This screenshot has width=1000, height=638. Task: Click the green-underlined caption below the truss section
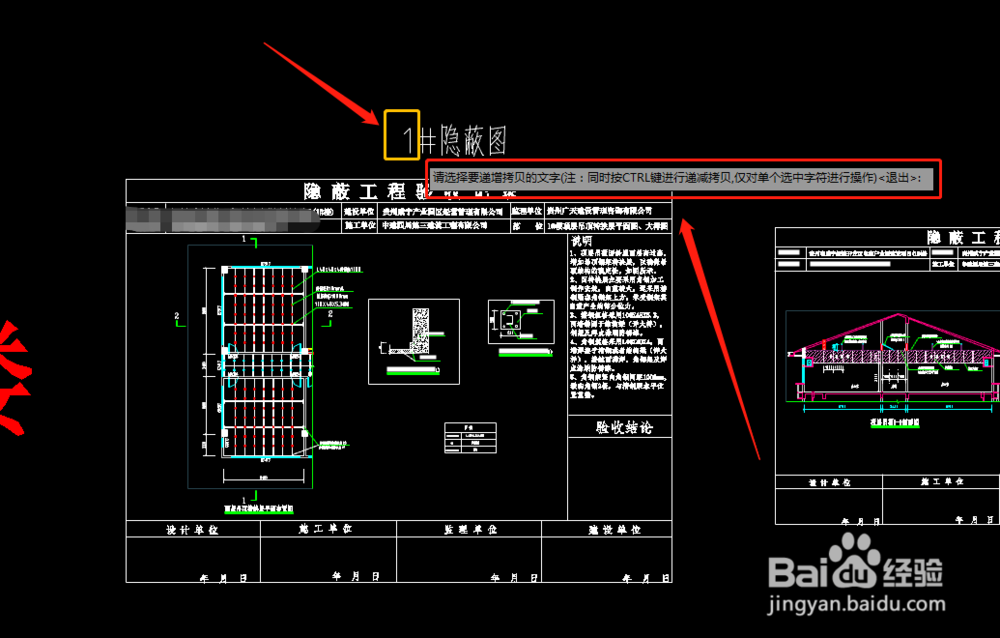895,422
